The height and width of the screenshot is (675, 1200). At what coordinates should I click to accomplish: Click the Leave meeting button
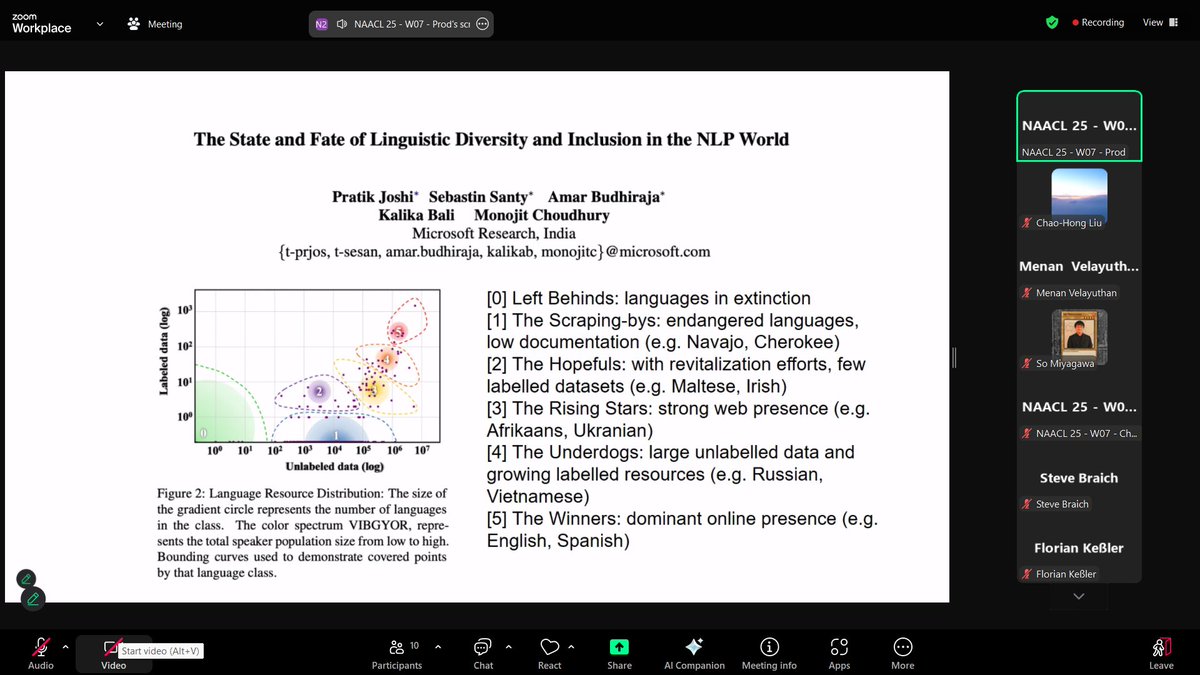pos(1161,652)
